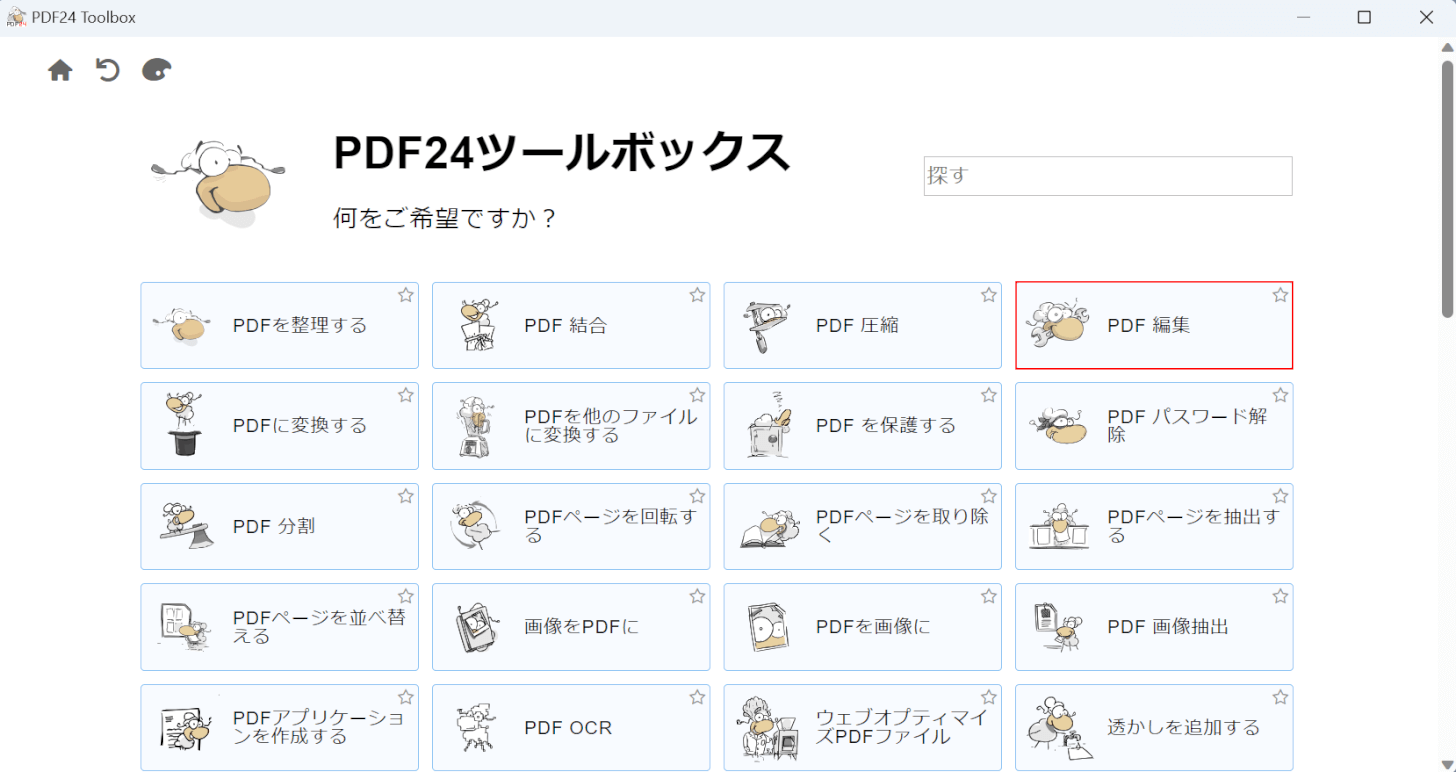Favorite the PDF 結合 tile star
Screen dimensions: 1456x772
tap(697, 295)
